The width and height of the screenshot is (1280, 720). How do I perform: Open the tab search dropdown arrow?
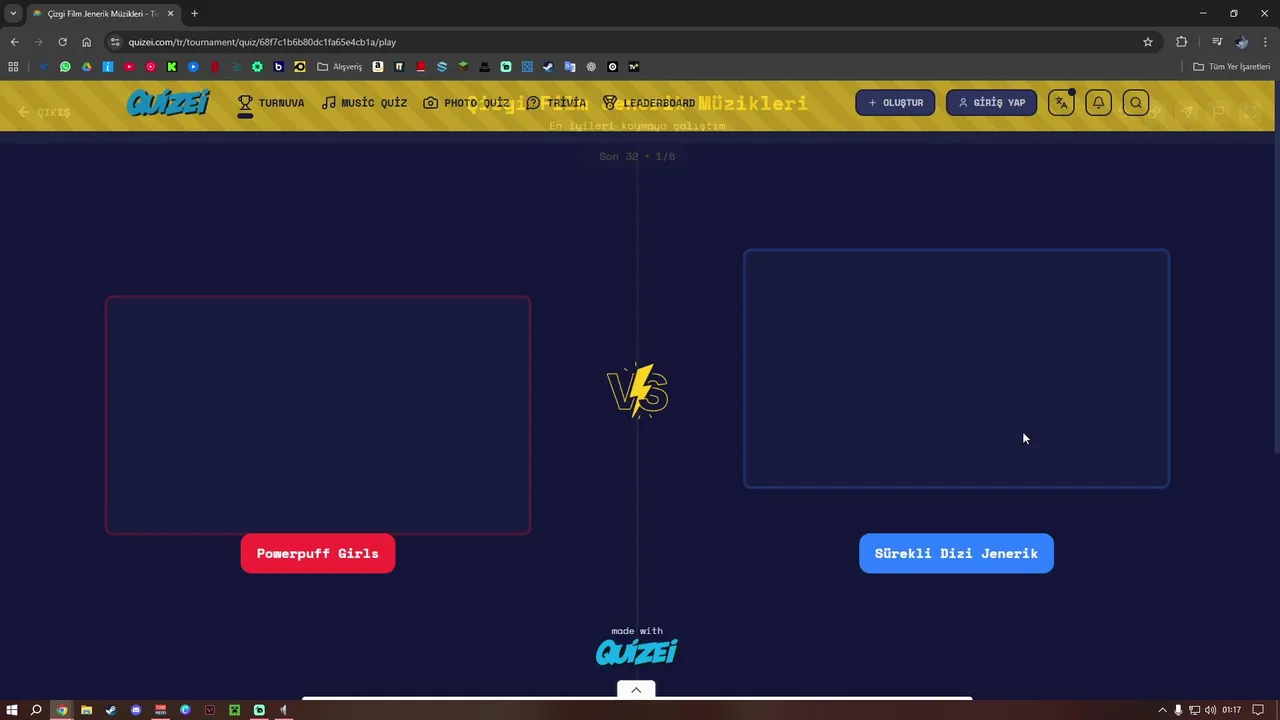click(x=13, y=14)
